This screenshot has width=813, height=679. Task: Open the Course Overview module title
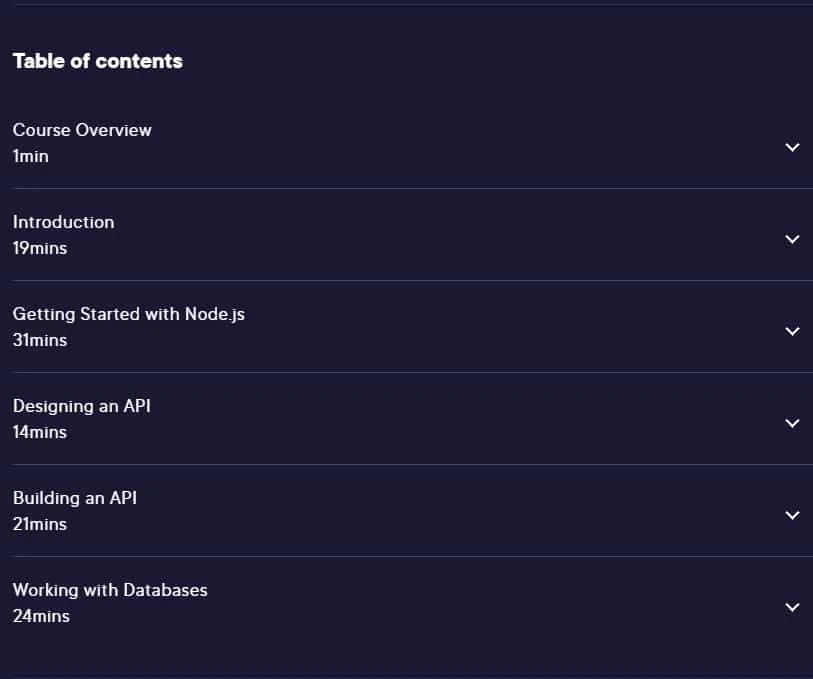pos(82,130)
